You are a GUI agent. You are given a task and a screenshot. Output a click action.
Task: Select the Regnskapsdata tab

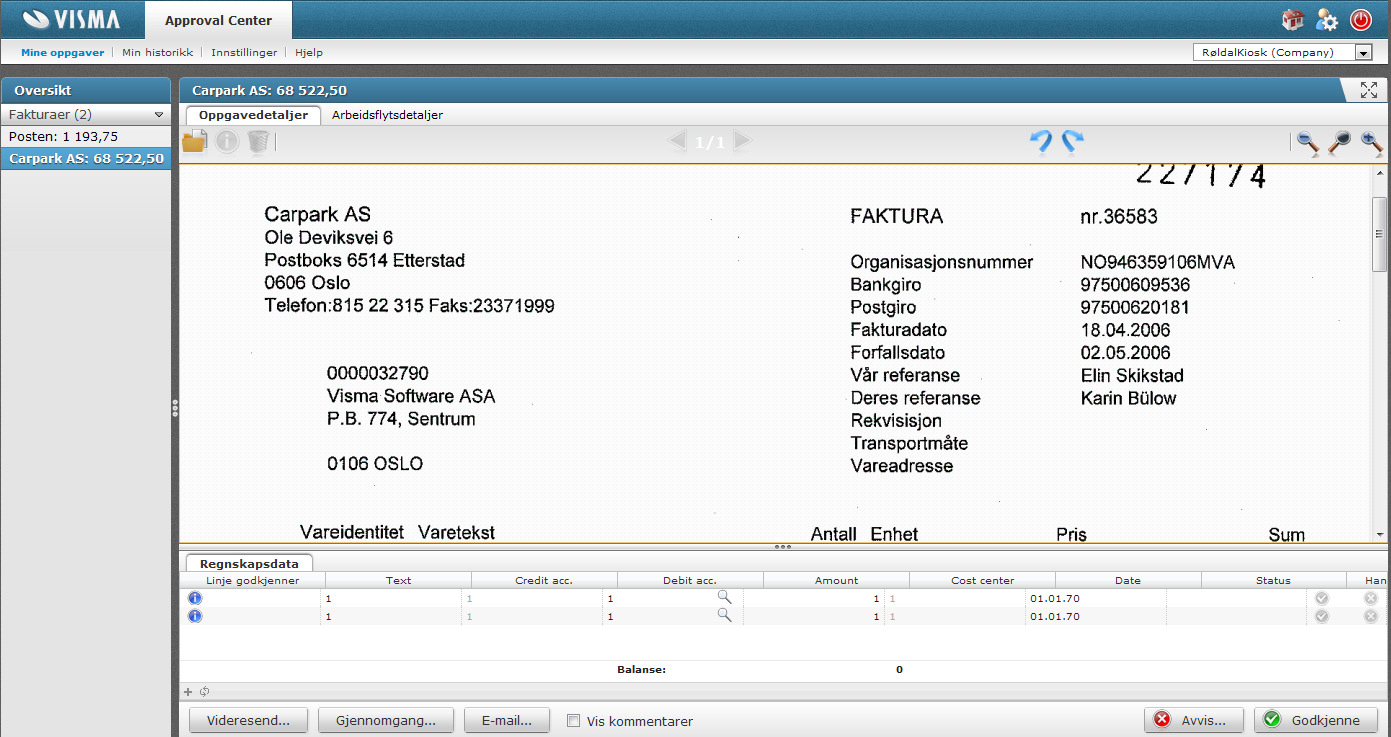pyautogui.click(x=249, y=563)
